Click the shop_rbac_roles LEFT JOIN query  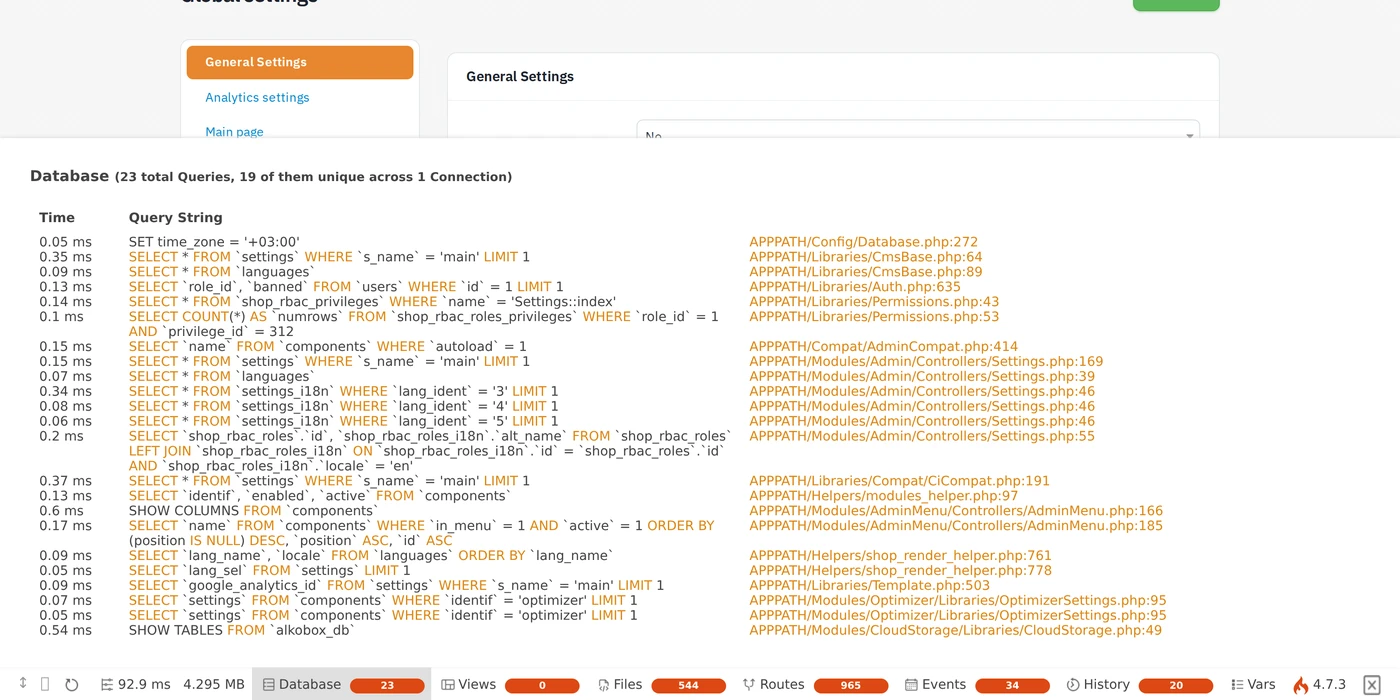pos(430,451)
